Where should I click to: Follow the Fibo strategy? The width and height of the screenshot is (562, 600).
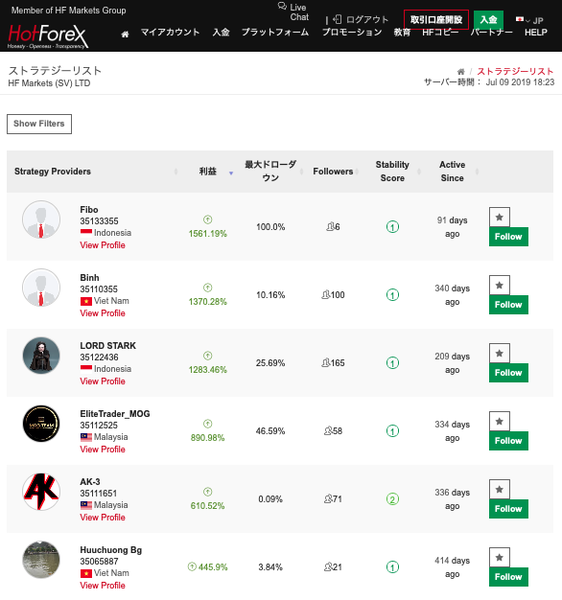(x=508, y=236)
